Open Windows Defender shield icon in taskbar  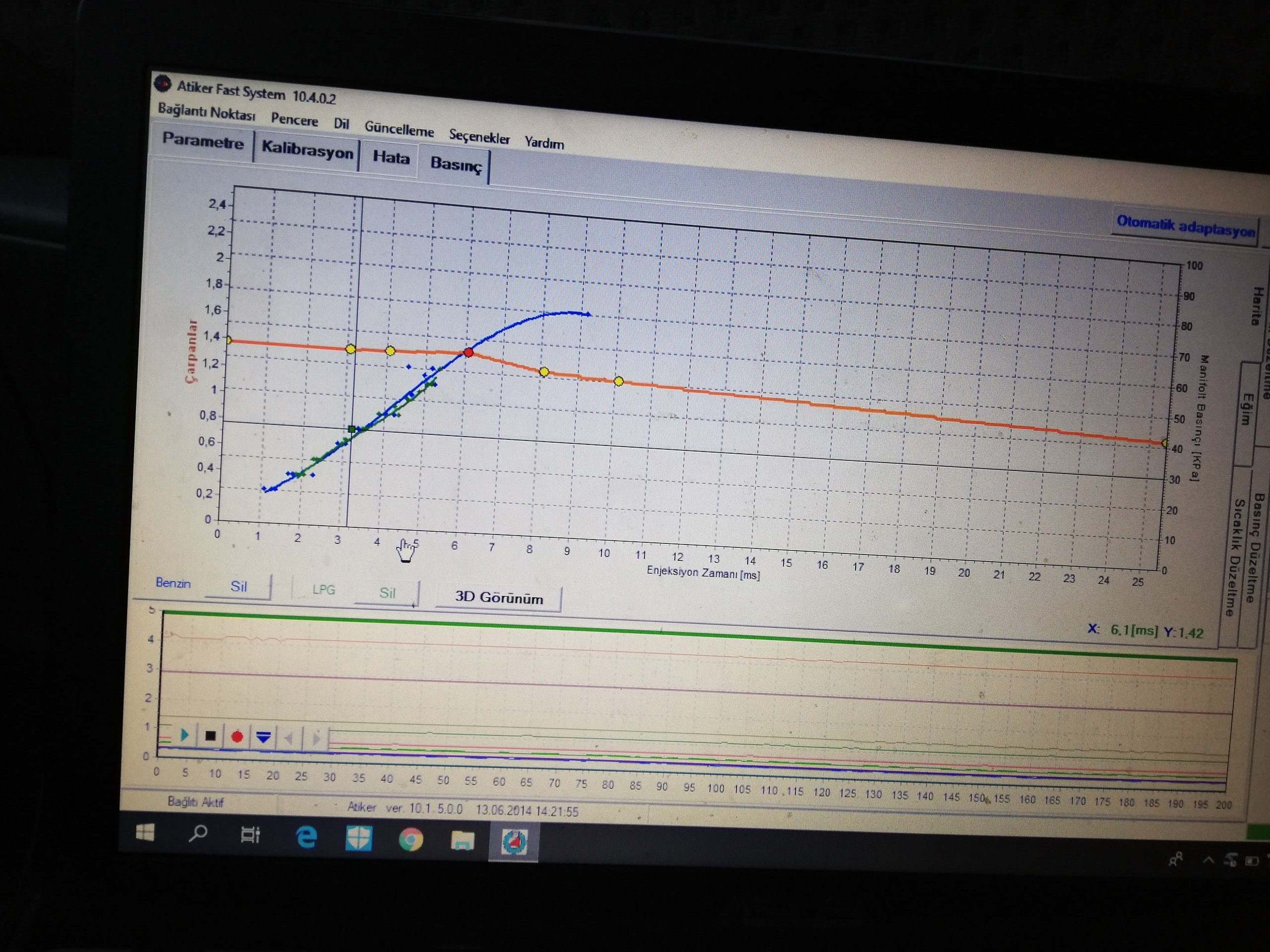(358, 839)
